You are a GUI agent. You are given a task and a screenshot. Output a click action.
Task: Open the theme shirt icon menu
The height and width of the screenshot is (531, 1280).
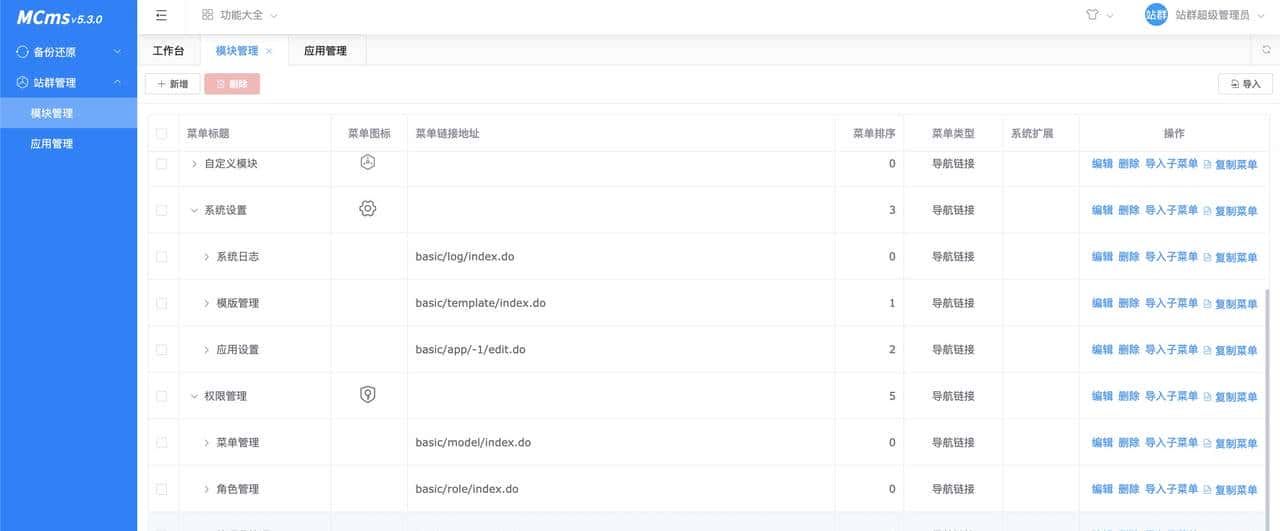click(1092, 15)
